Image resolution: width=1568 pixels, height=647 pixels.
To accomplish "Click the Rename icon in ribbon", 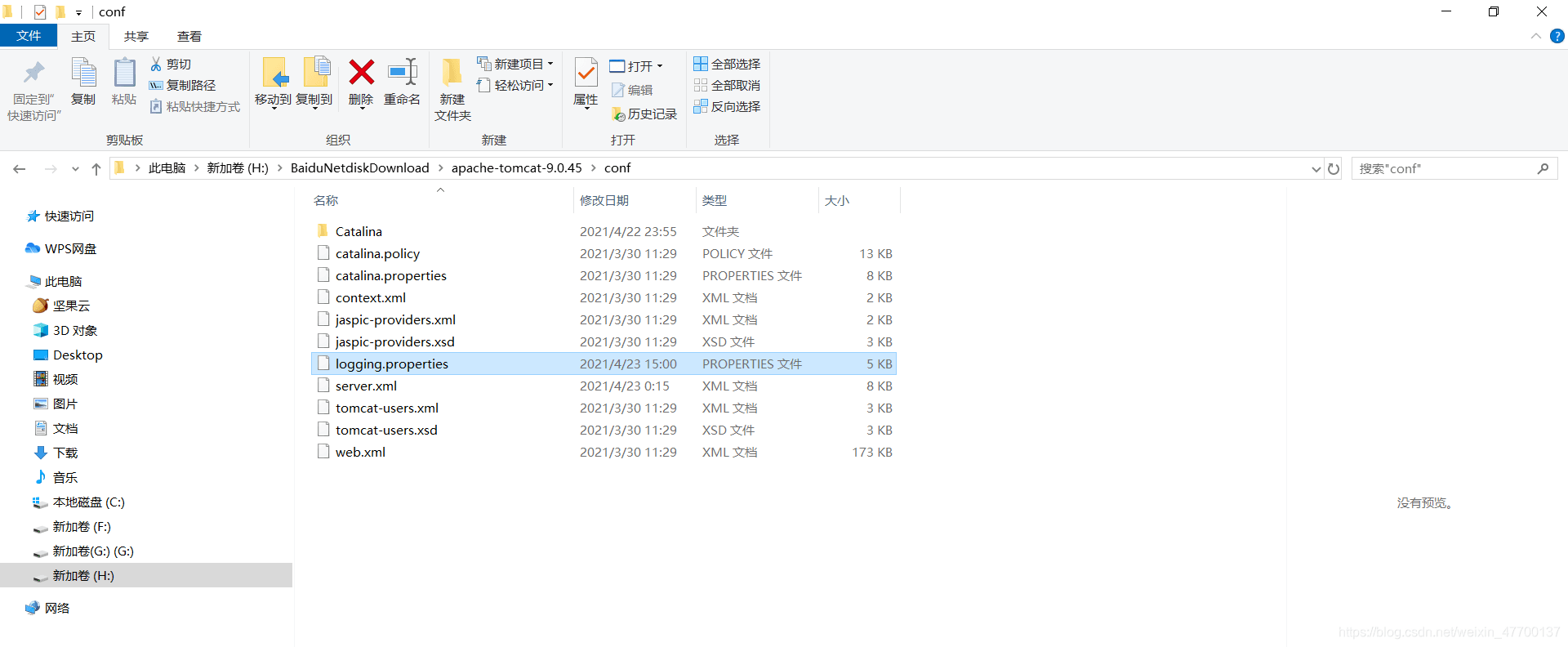I will click(402, 74).
